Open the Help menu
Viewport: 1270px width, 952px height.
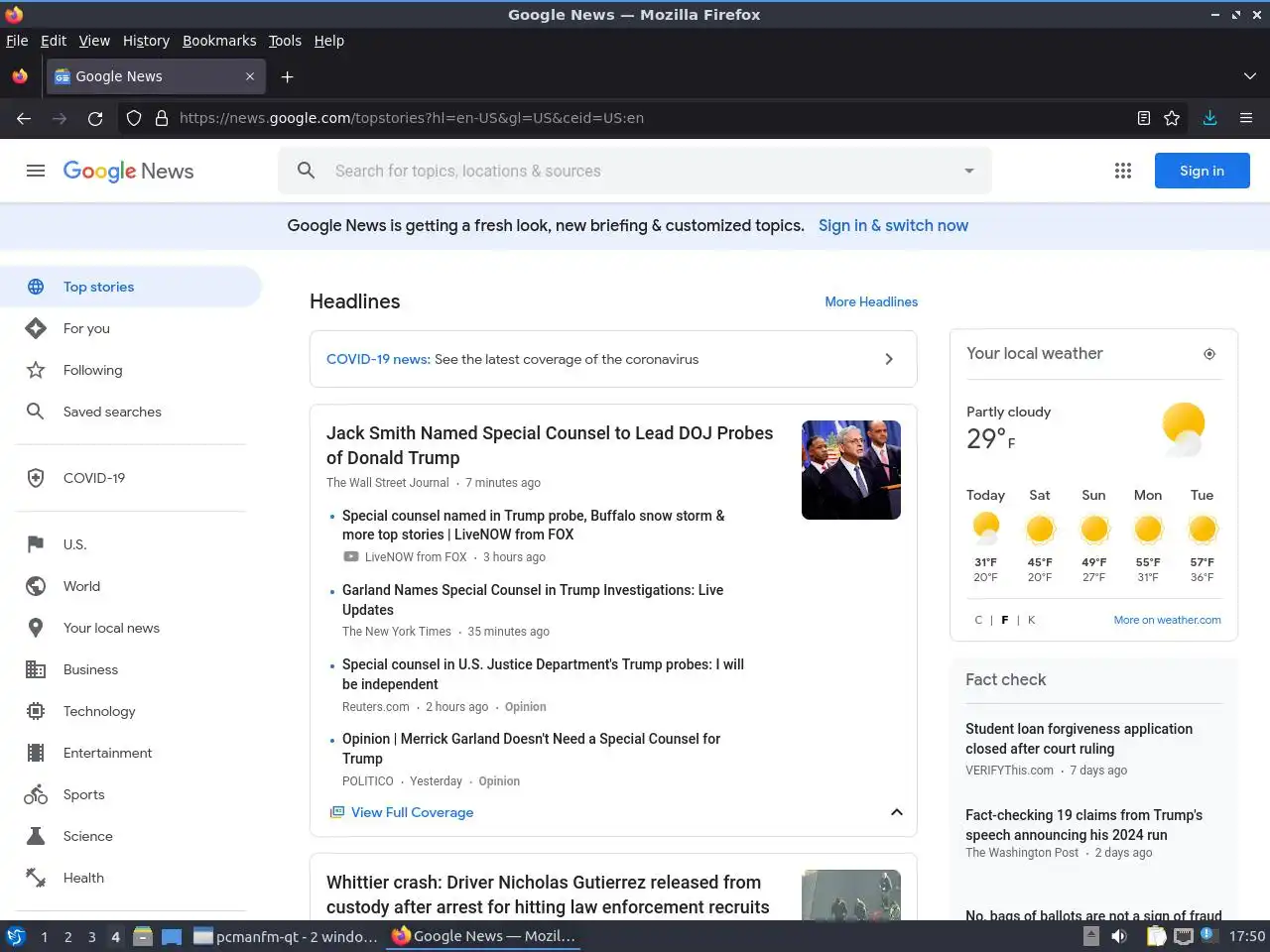point(329,41)
